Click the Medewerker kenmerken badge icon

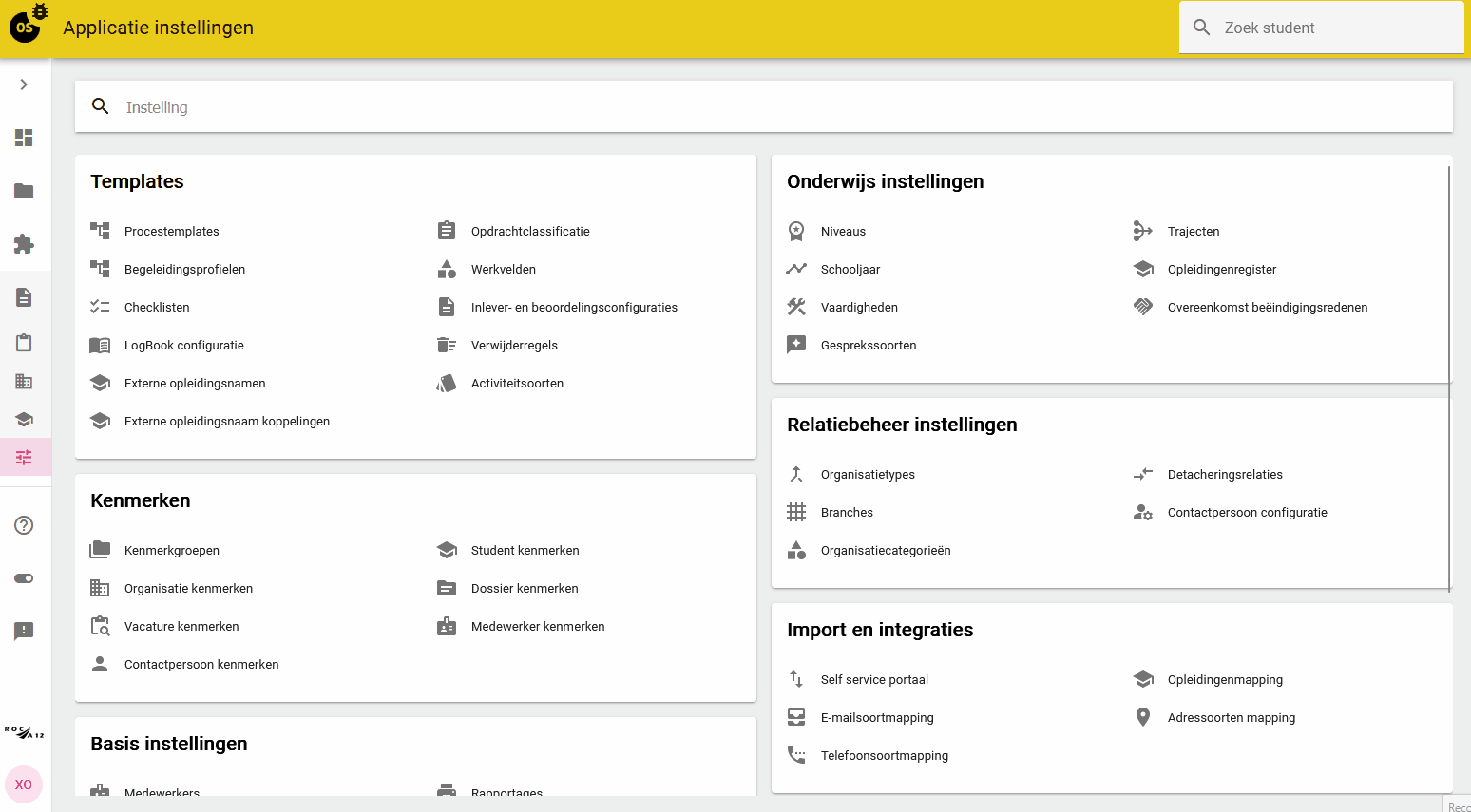point(447,626)
